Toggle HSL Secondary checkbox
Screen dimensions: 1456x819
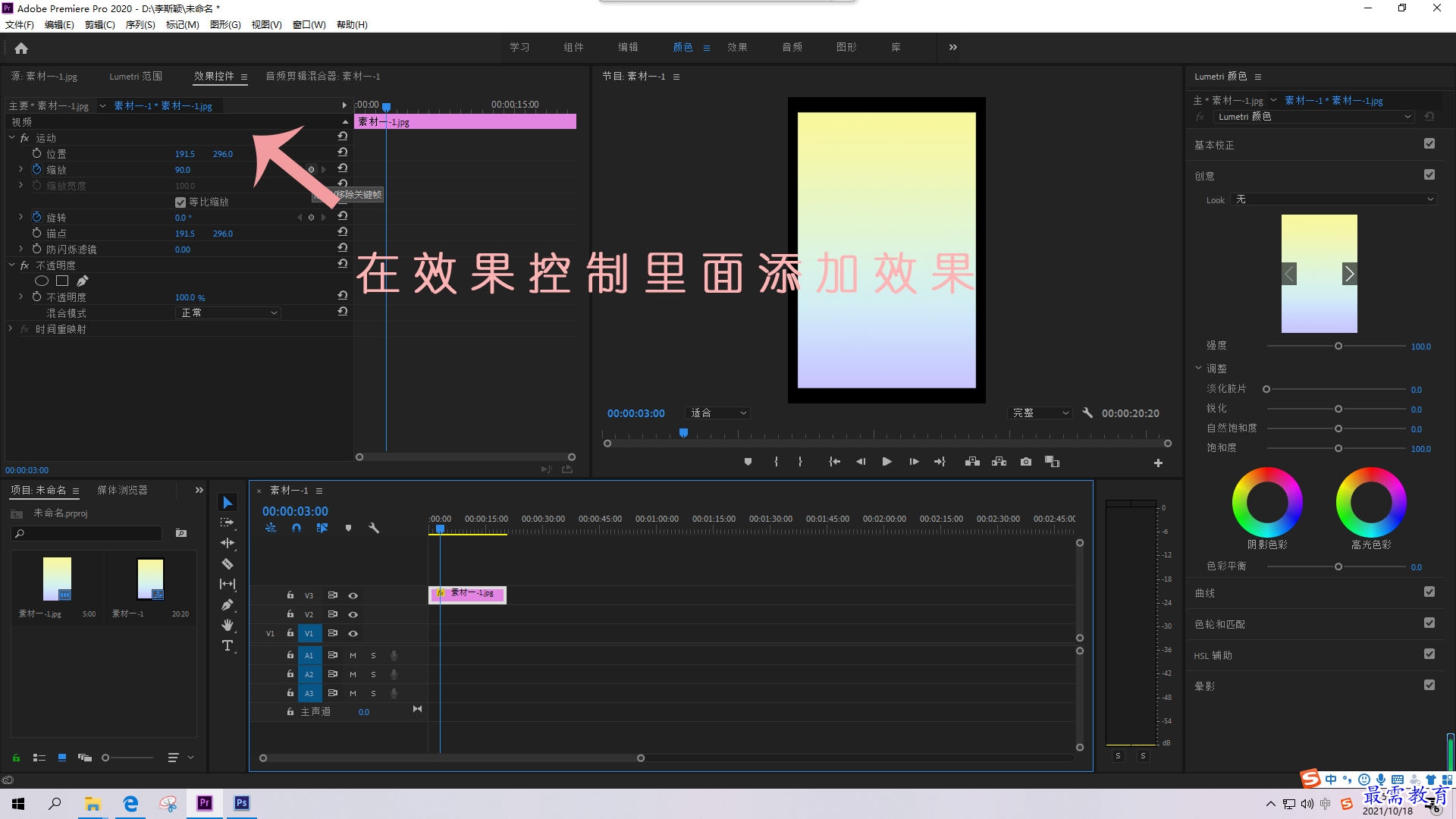1429,654
